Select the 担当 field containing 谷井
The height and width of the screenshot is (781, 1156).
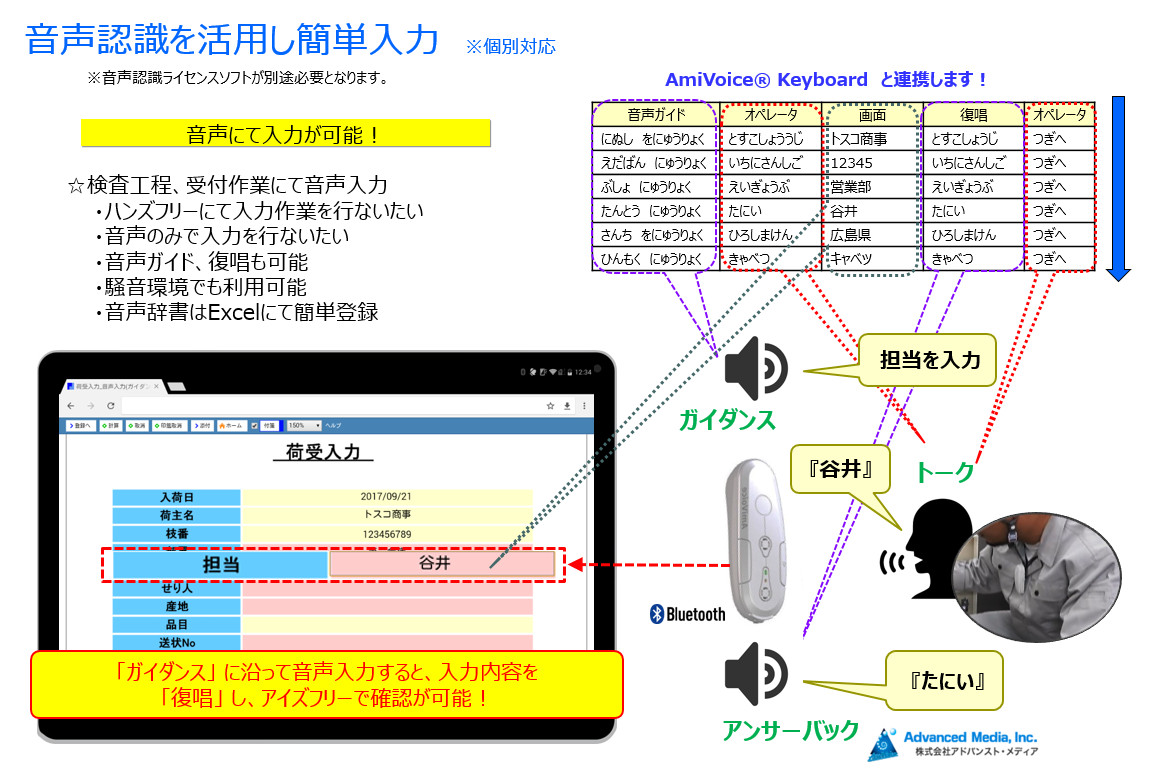442,564
